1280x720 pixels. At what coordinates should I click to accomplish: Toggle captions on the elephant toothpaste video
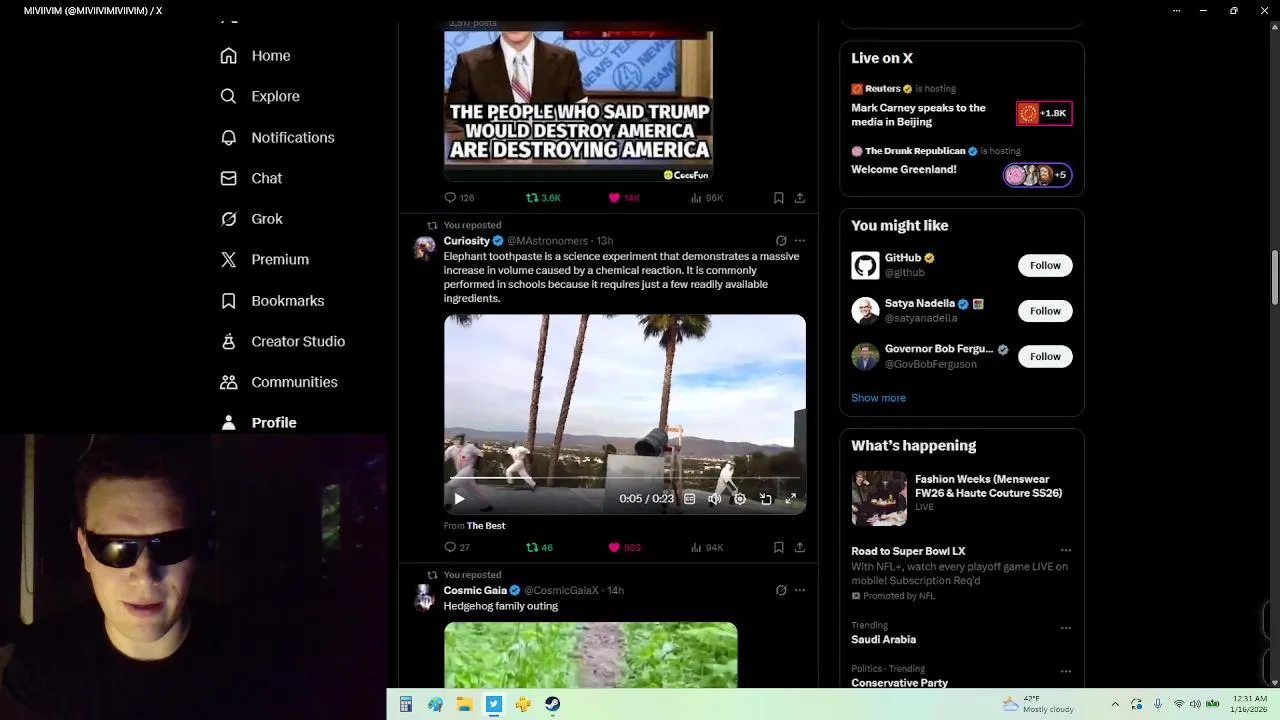[x=689, y=499]
